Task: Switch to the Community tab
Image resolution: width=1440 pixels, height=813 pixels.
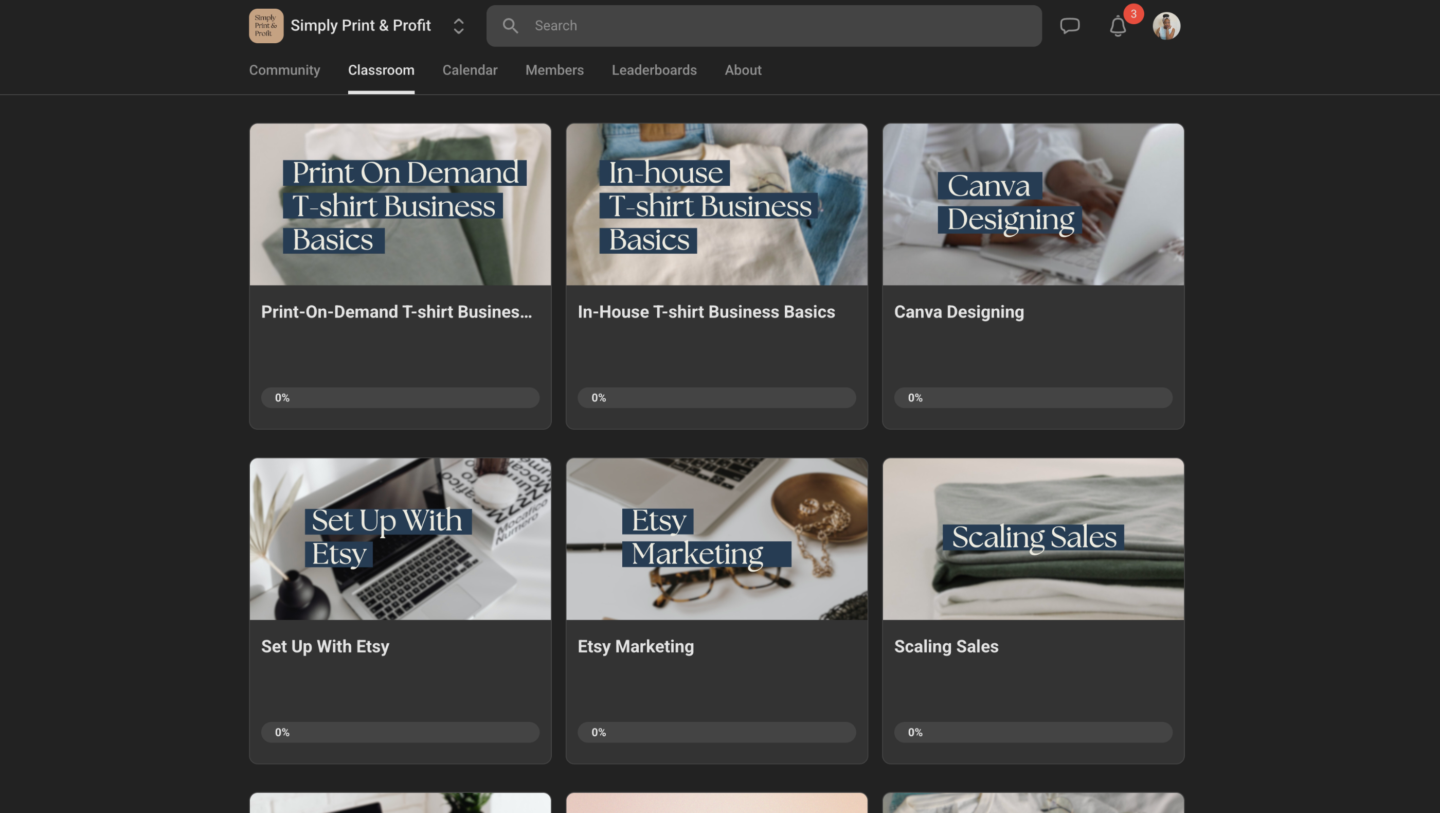Action: (x=284, y=70)
